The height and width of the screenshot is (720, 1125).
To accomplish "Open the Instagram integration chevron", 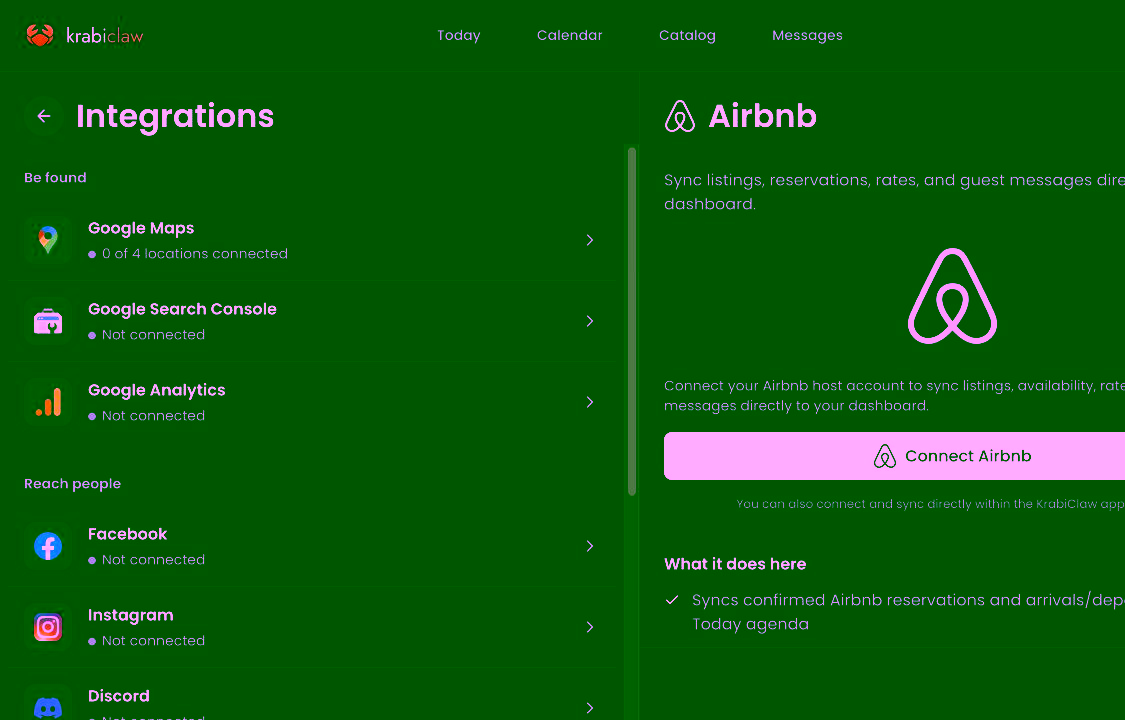I will pyautogui.click(x=590, y=627).
